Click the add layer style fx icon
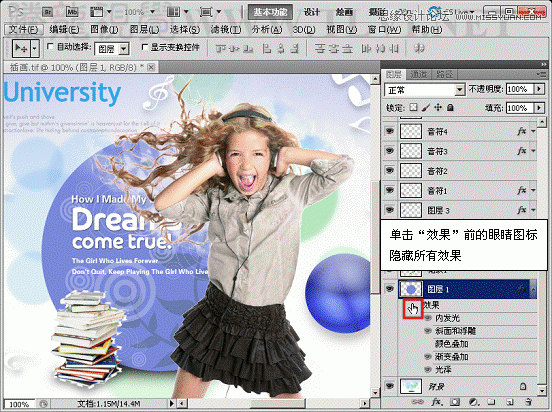 (437, 402)
